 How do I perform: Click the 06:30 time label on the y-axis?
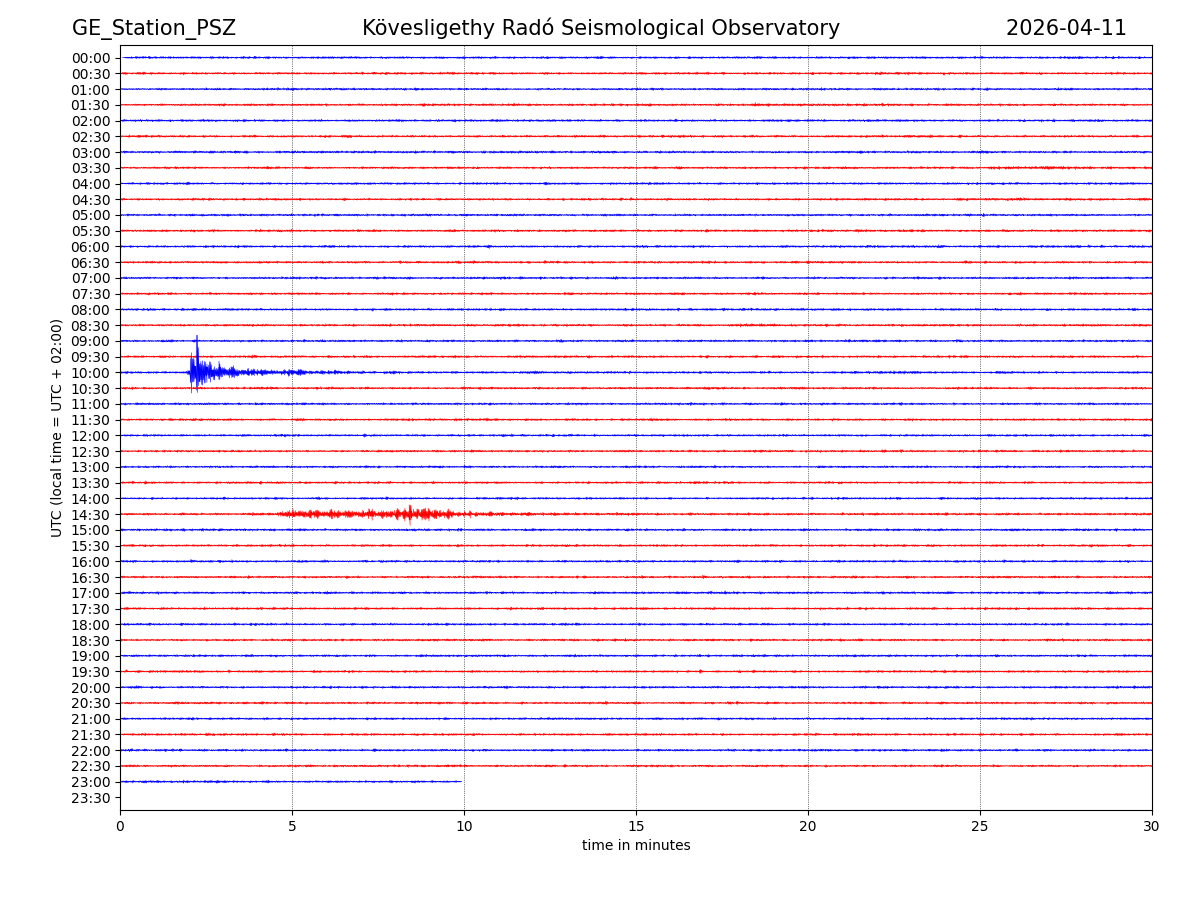pos(91,263)
